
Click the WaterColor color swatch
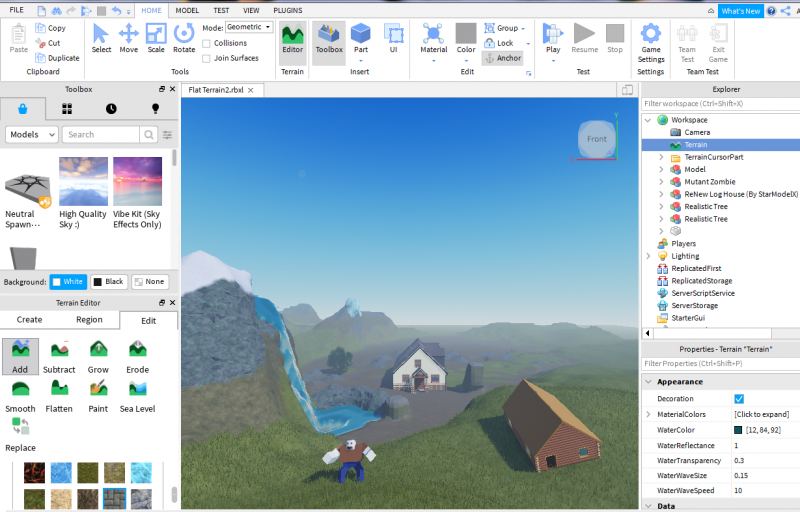tap(738, 430)
